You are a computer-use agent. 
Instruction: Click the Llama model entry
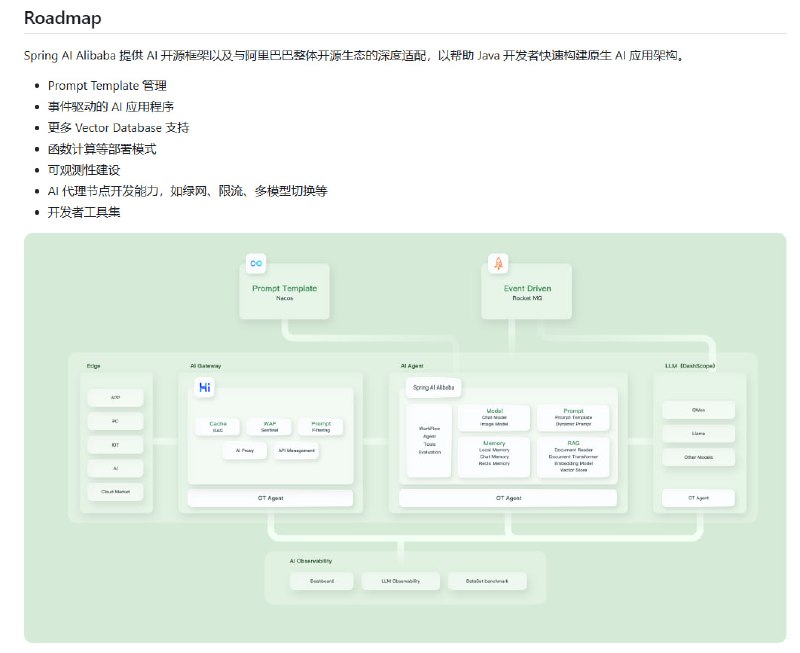click(x=699, y=432)
